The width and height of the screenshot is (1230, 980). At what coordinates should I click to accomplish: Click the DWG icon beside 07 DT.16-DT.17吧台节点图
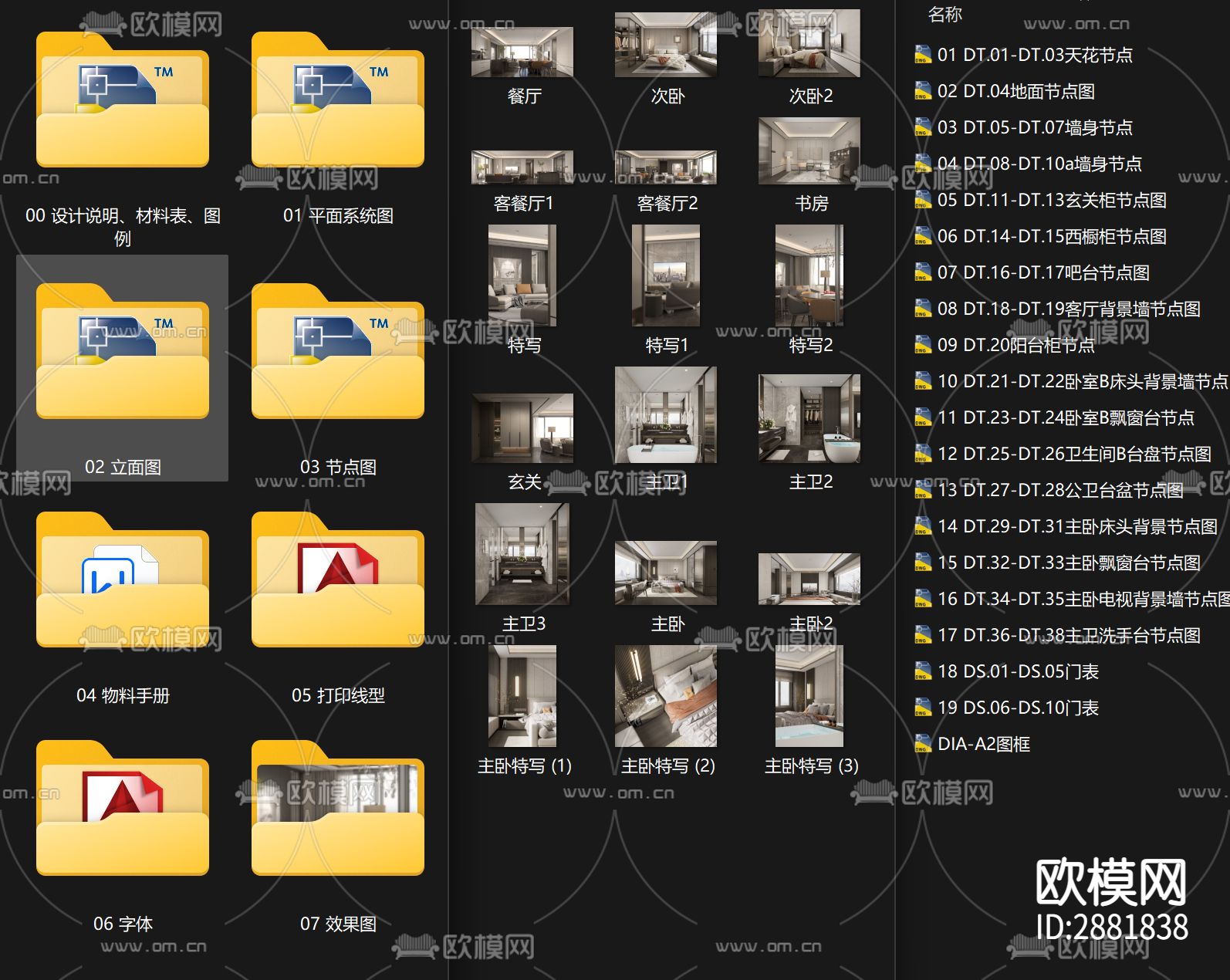(x=922, y=272)
